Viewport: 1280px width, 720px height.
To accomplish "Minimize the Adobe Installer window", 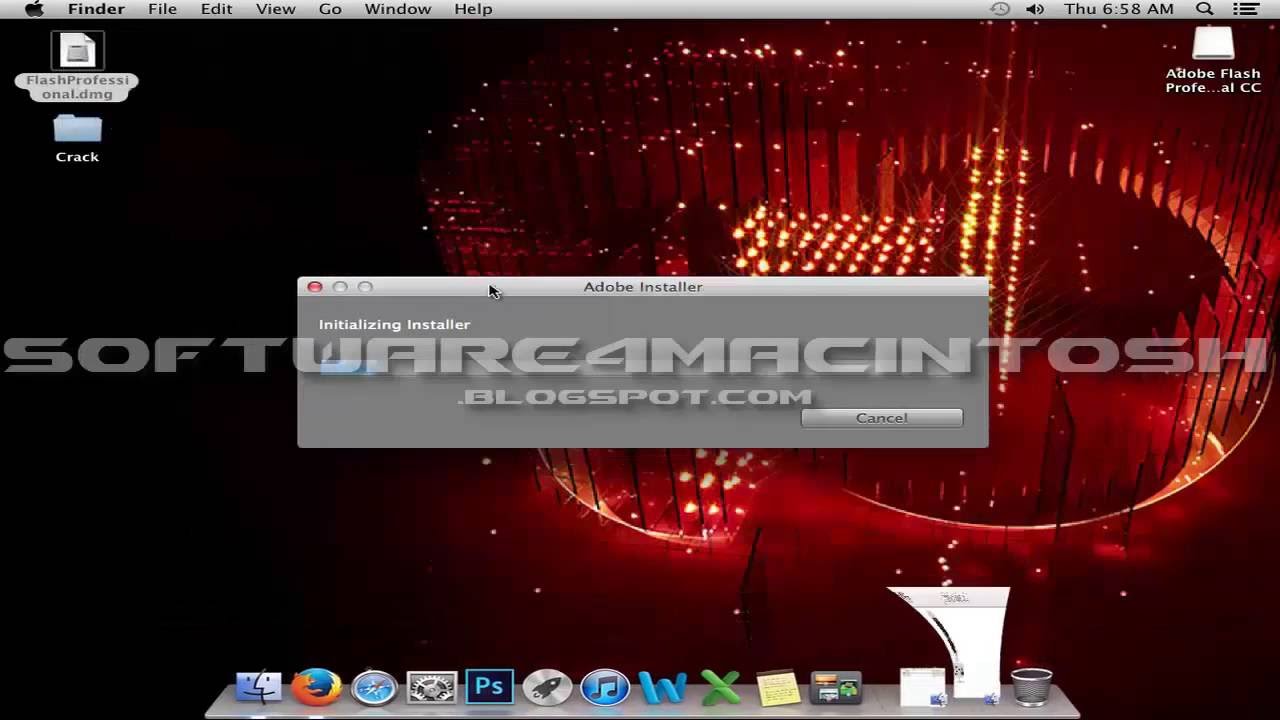I will pos(340,287).
